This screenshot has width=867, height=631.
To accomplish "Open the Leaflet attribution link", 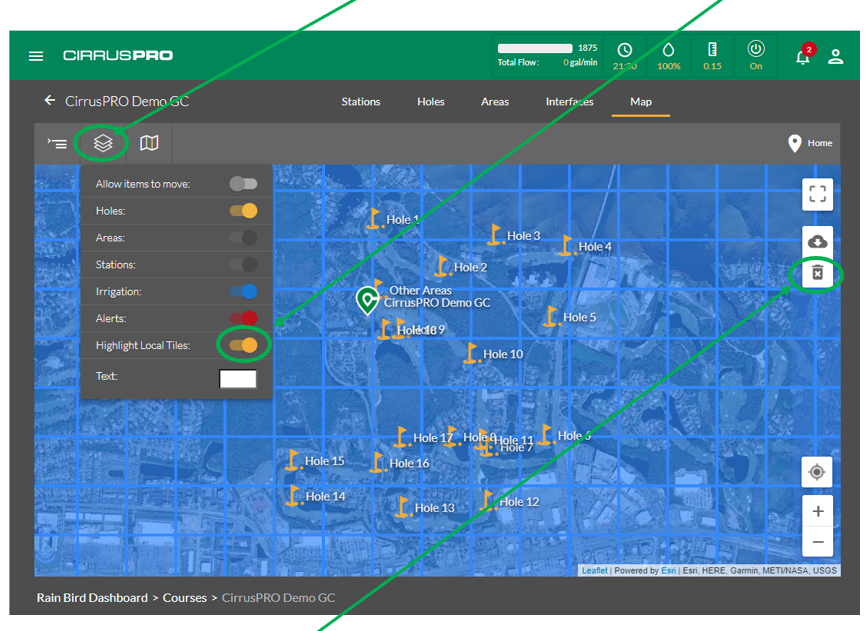I will coord(594,571).
